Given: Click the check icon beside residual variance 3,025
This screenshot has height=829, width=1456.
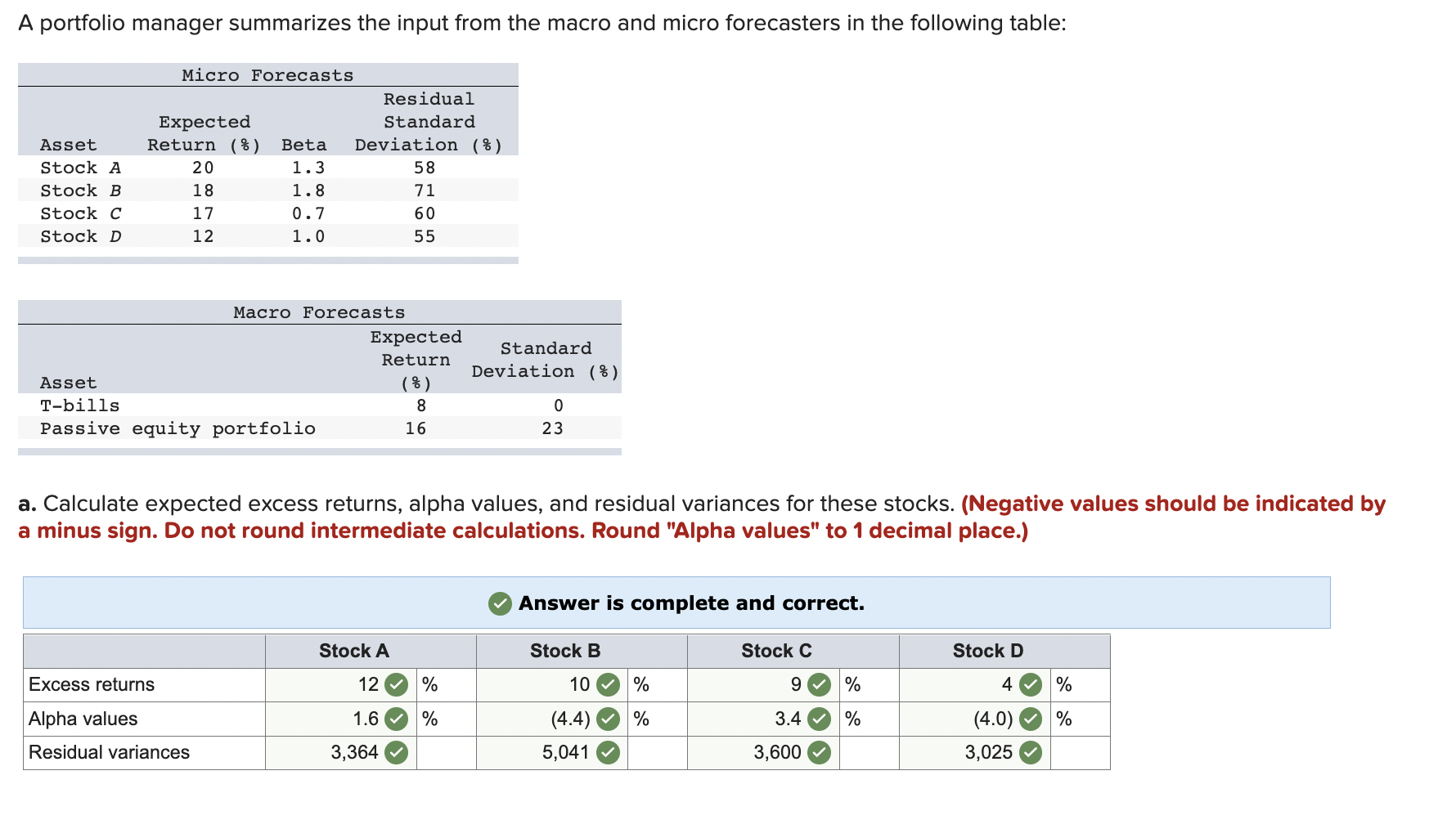Looking at the screenshot, I should click(1031, 752).
